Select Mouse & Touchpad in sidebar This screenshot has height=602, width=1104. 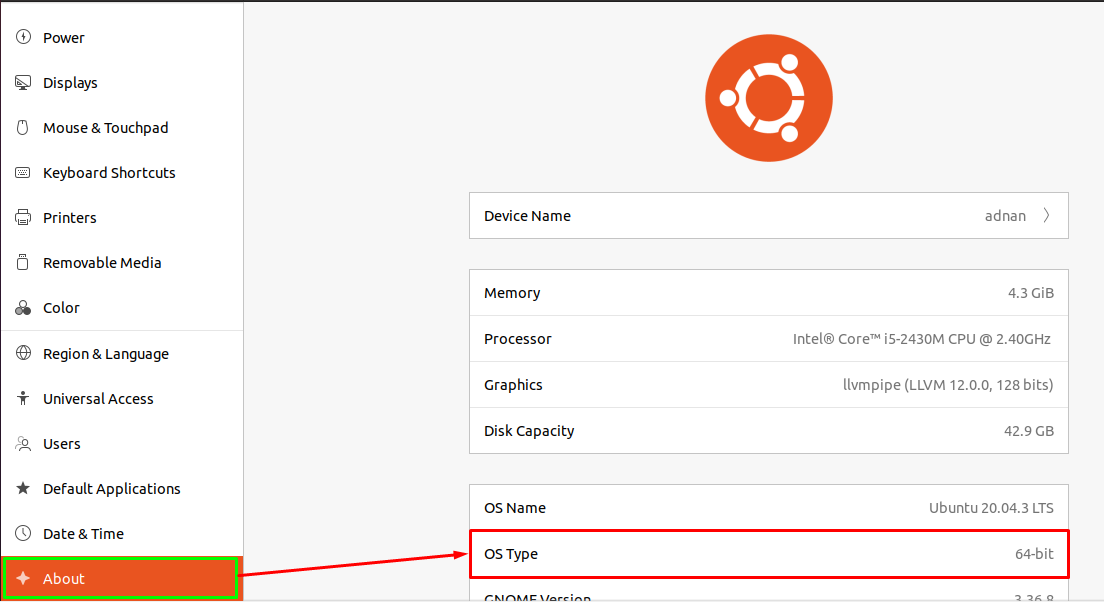coord(122,127)
